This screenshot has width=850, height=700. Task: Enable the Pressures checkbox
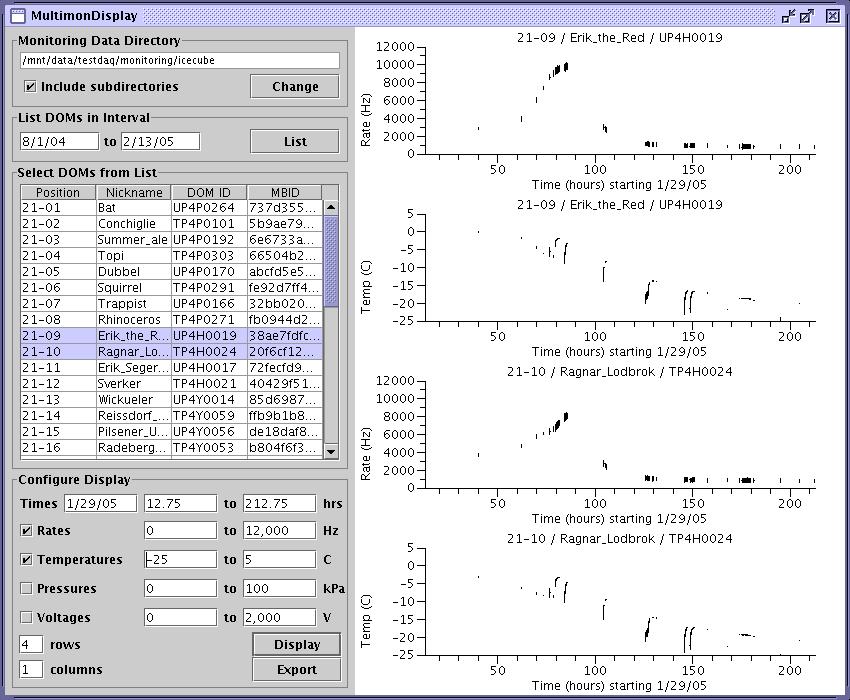[x=27, y=589]
